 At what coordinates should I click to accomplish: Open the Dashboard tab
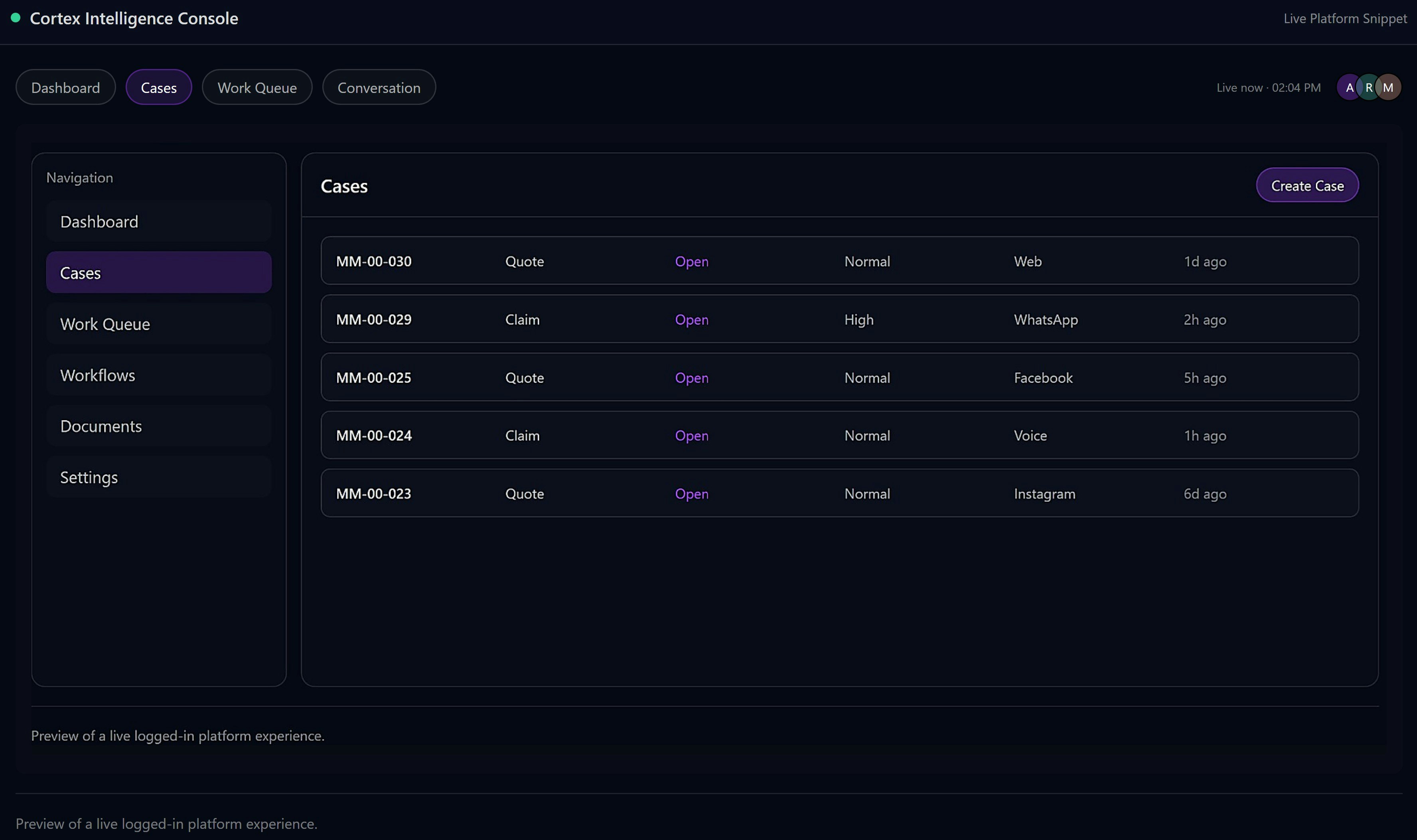(65, 87)
